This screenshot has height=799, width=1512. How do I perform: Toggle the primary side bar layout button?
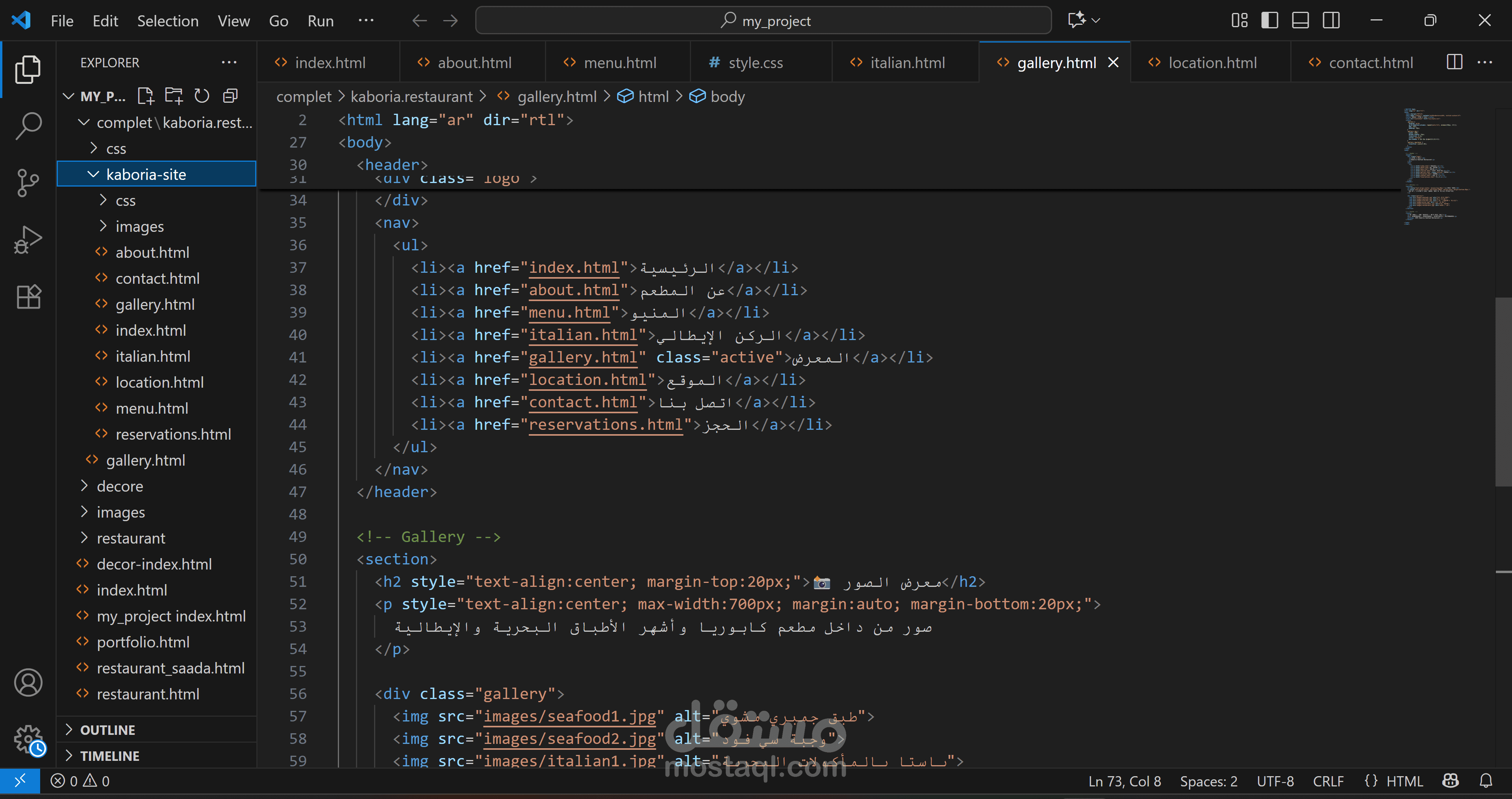pos(1269,20)
